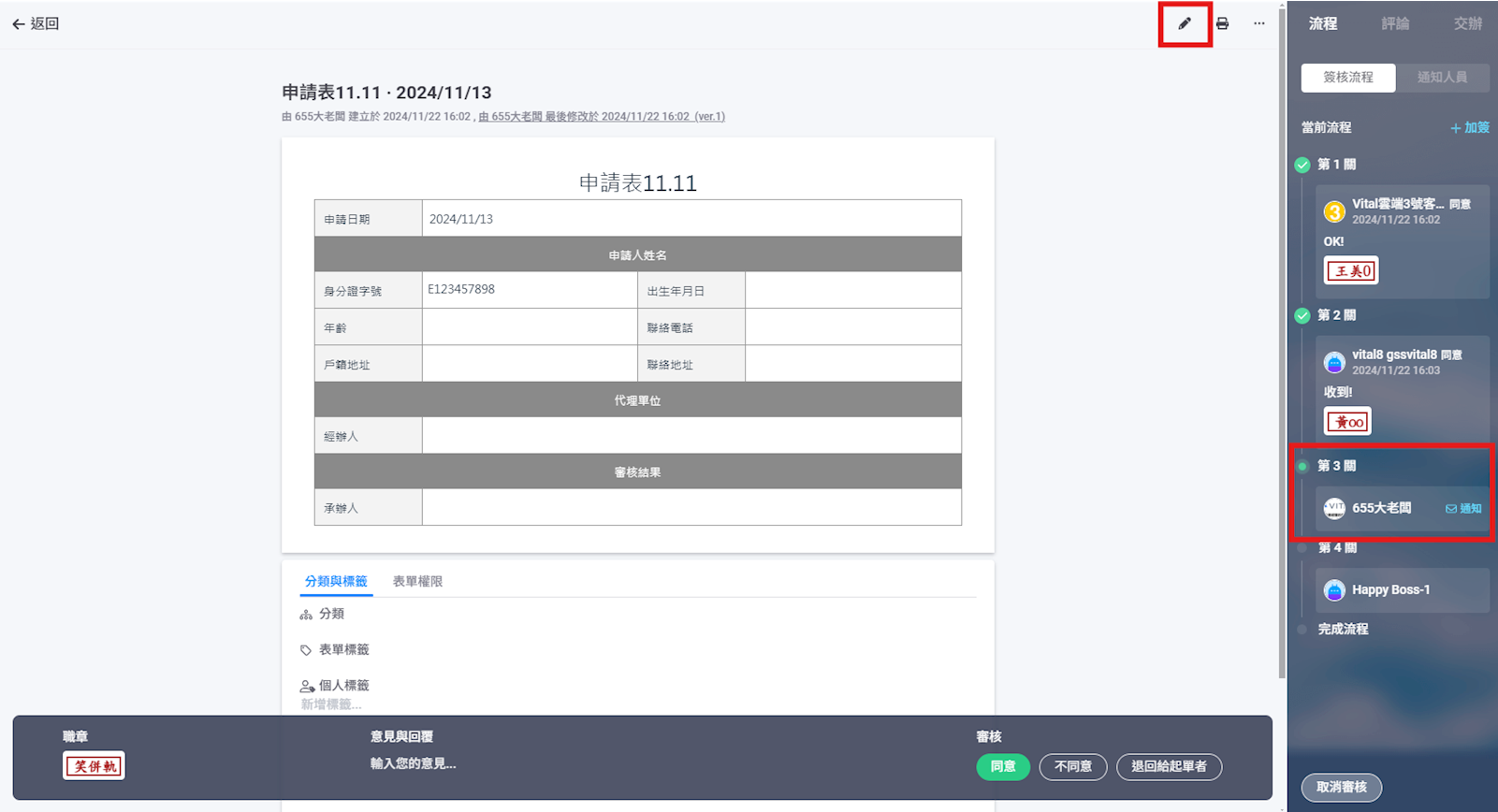Open the three-dot more options menu

(1259, 23)
